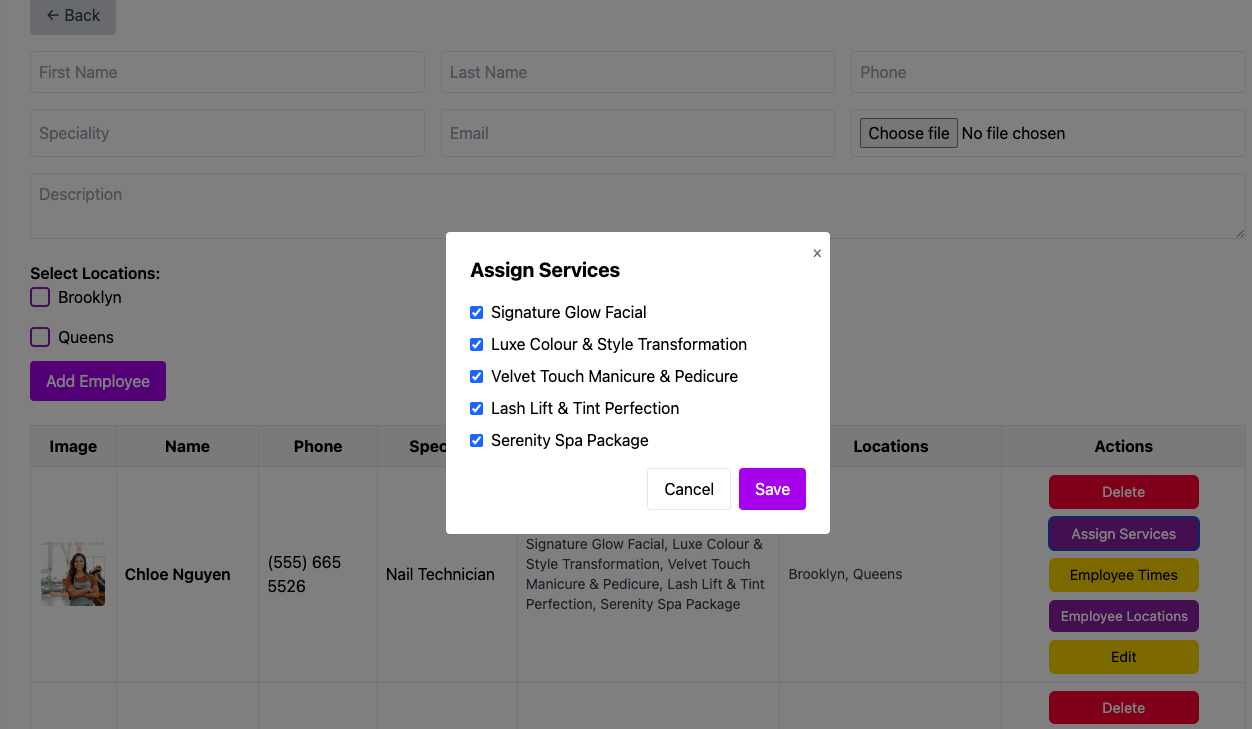1252x729 pixels.
Task: Uncheck Velvet Touch Manicure & Pedicure
Action: pyautogui.click(x=477, y=377)
